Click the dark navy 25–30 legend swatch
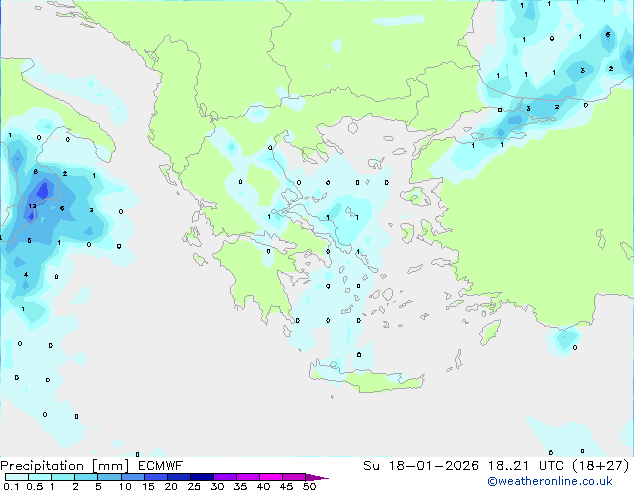 point(202,477)
